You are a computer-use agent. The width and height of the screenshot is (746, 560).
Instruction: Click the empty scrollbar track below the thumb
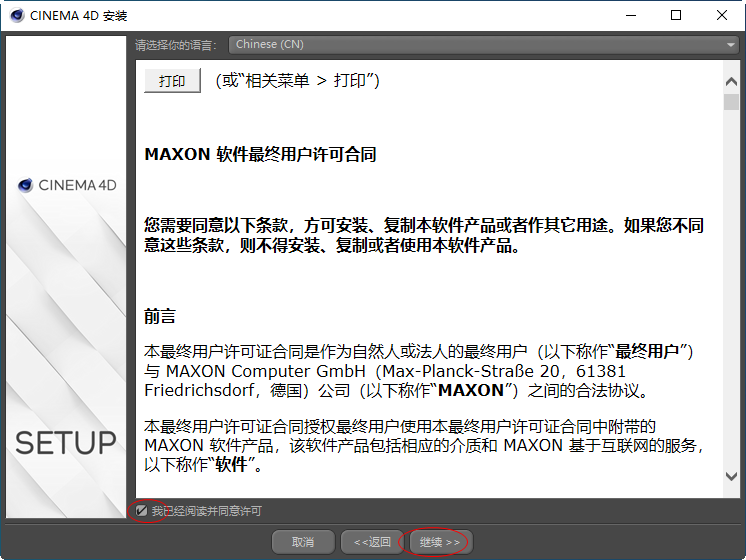click(x=732, y=300)
